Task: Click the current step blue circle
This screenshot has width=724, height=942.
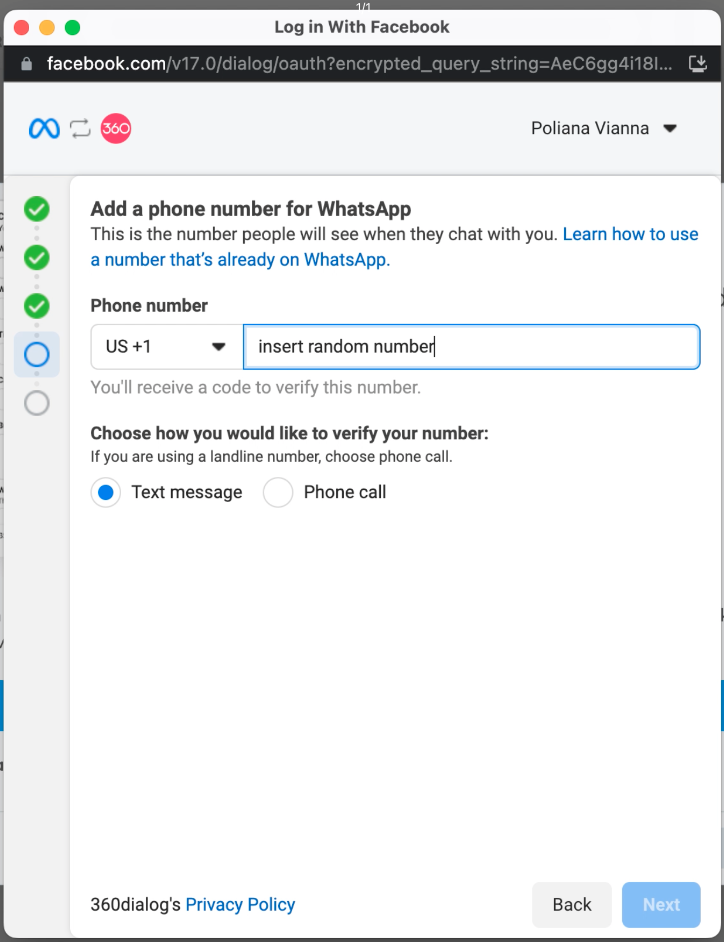Action: pyautogui.click(x=37, y=354)
